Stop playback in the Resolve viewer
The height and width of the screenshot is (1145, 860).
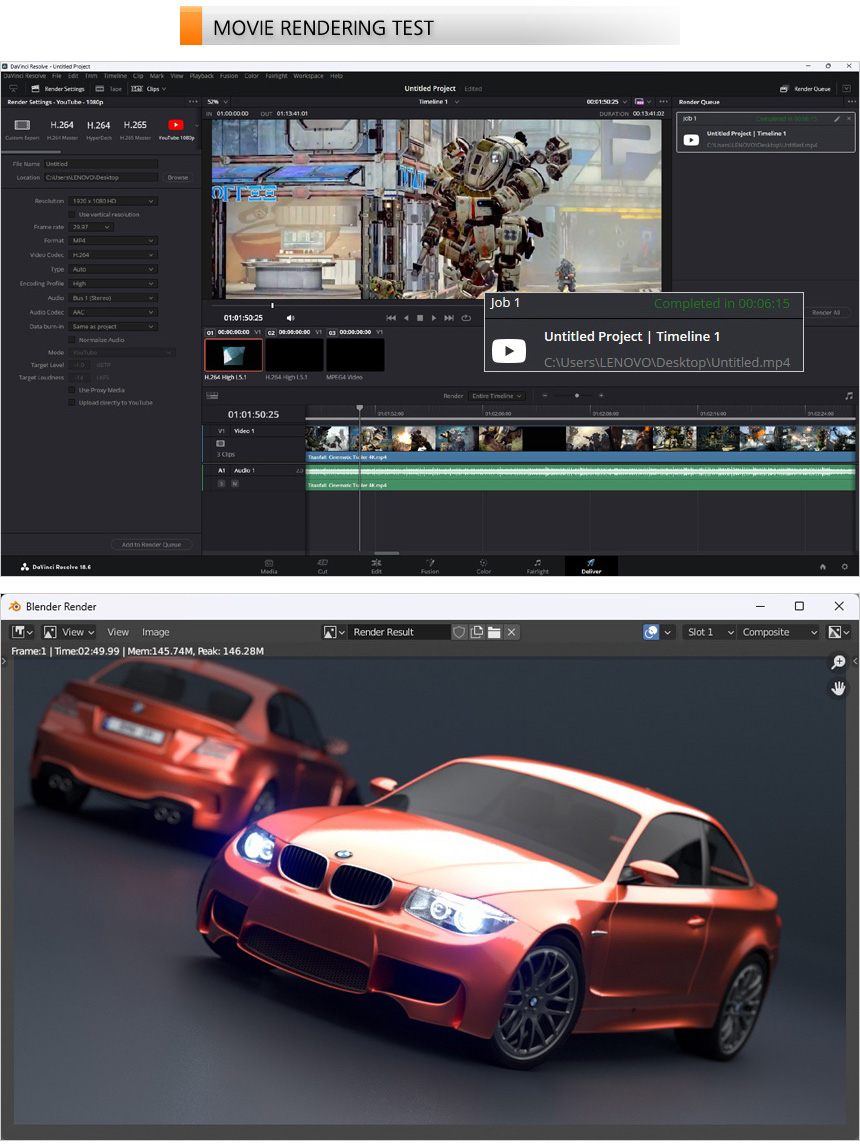click(x=420, y=318)
